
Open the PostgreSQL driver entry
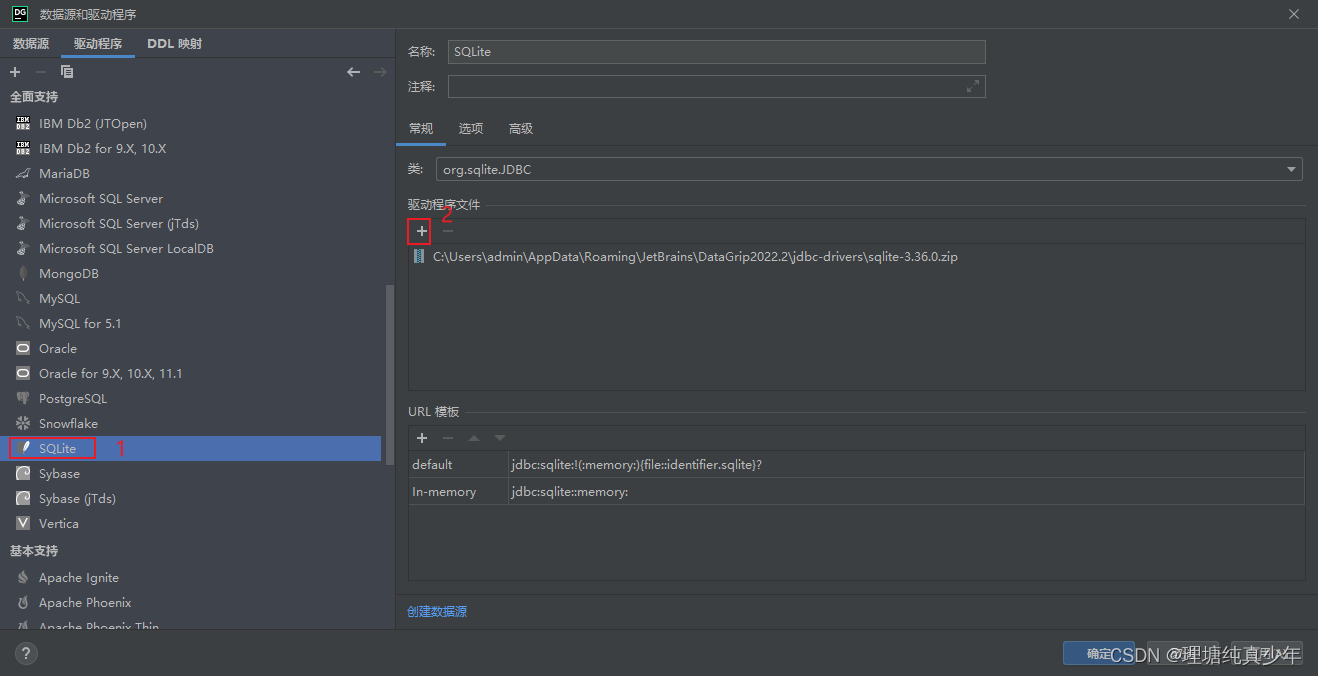74,398
